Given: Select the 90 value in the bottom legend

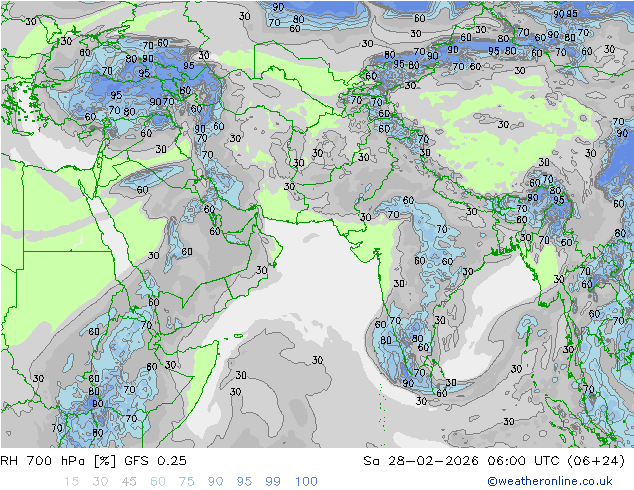Looking at the screenshot, I should click(x=215, y=482).
